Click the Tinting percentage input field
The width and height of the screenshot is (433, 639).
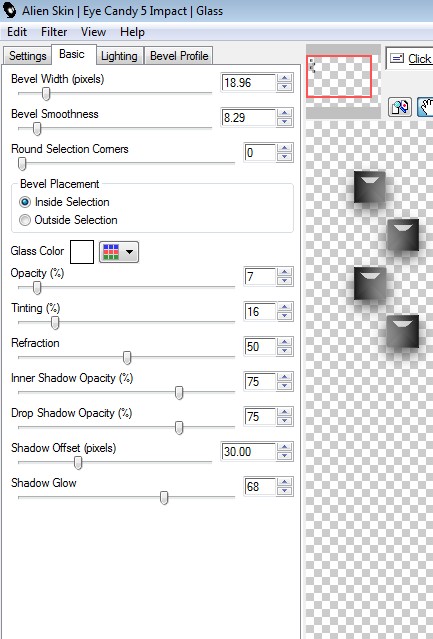coord(260,312)
